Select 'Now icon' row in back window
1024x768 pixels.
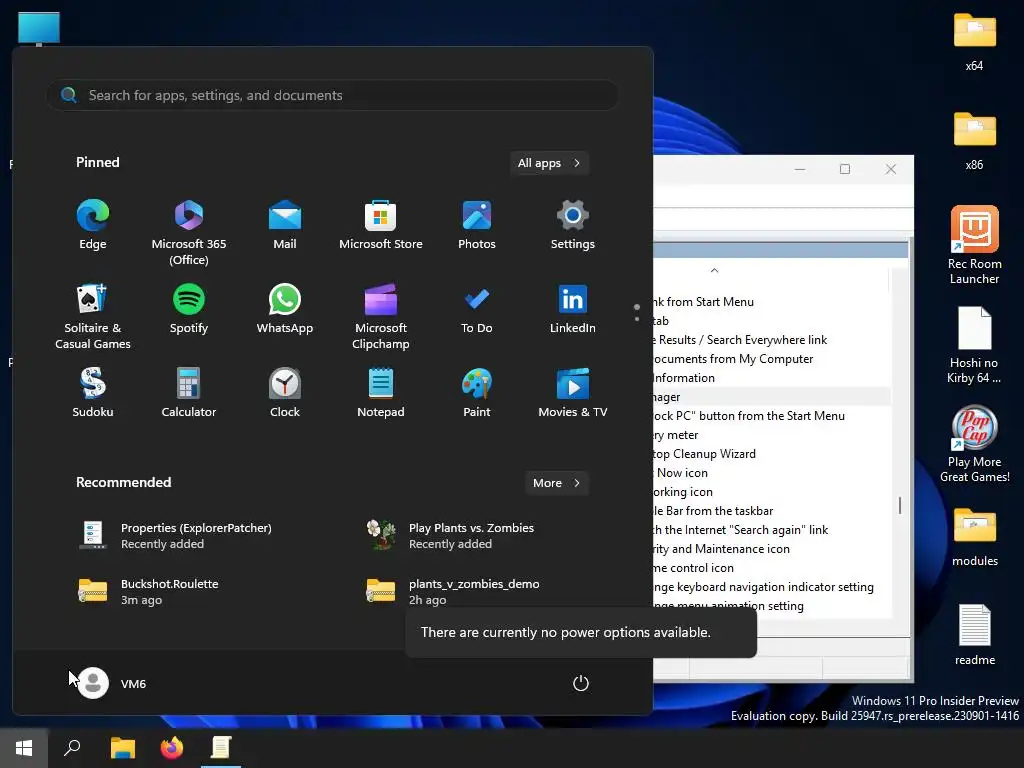(x=772, y=473)
